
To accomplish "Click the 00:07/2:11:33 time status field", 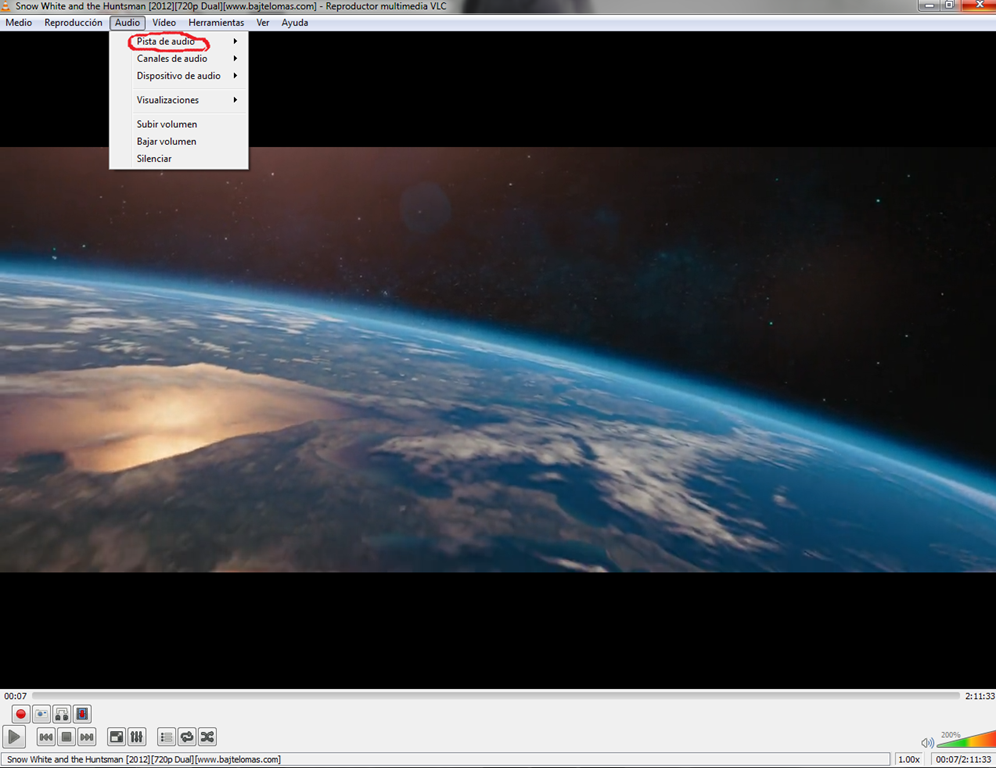I will tap(963, 759).
